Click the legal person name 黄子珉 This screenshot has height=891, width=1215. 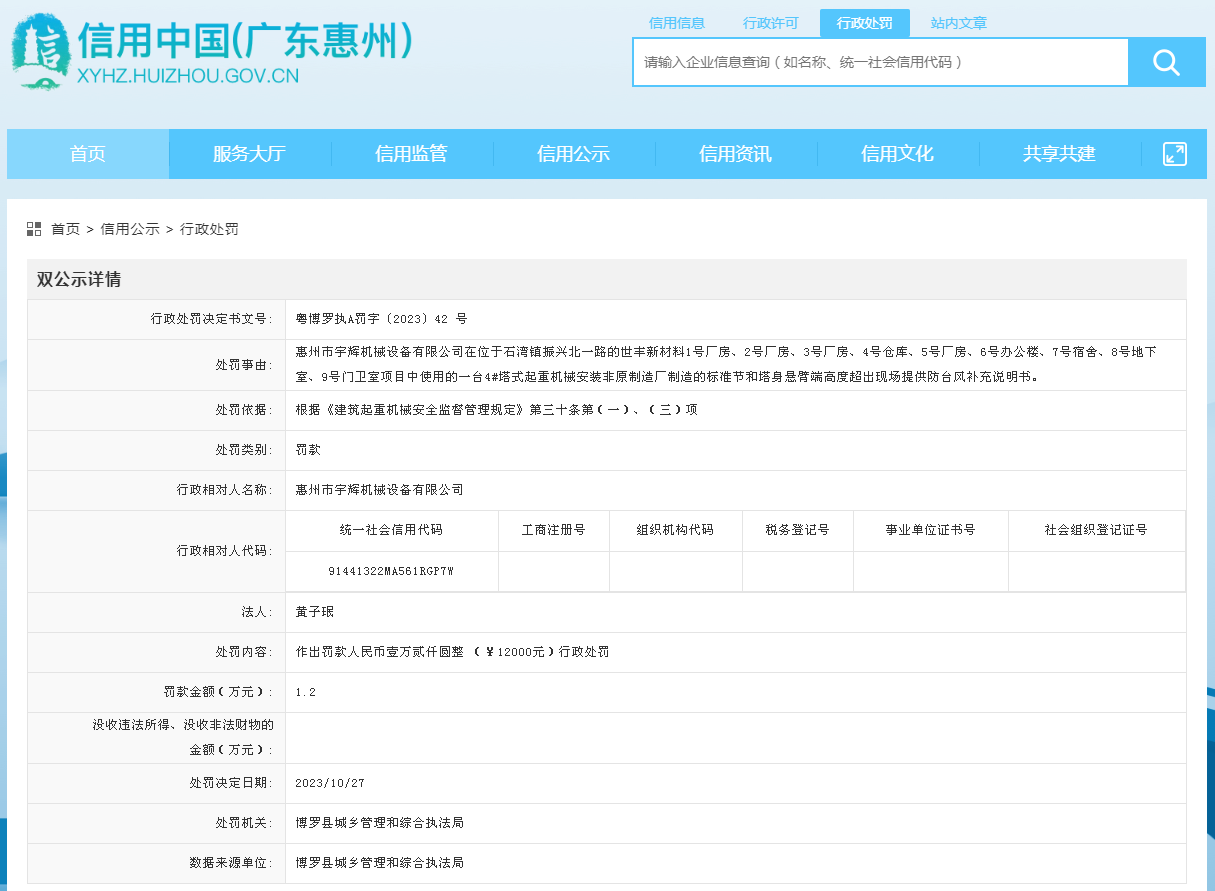(314, 611)
